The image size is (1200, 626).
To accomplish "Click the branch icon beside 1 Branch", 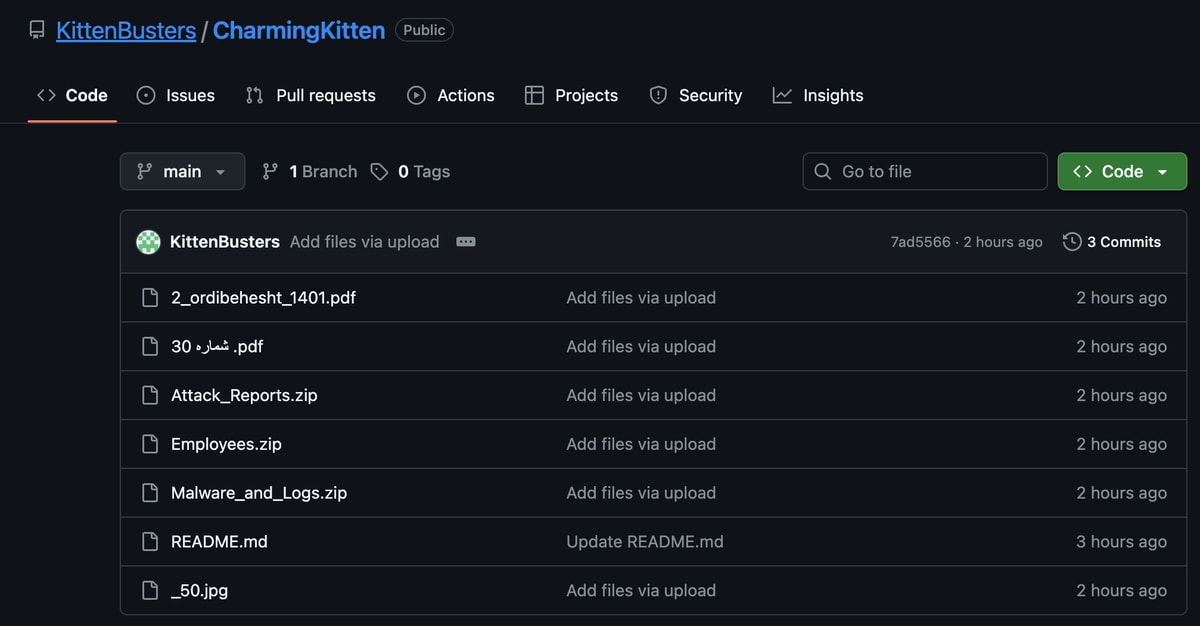I will (270, 172).
